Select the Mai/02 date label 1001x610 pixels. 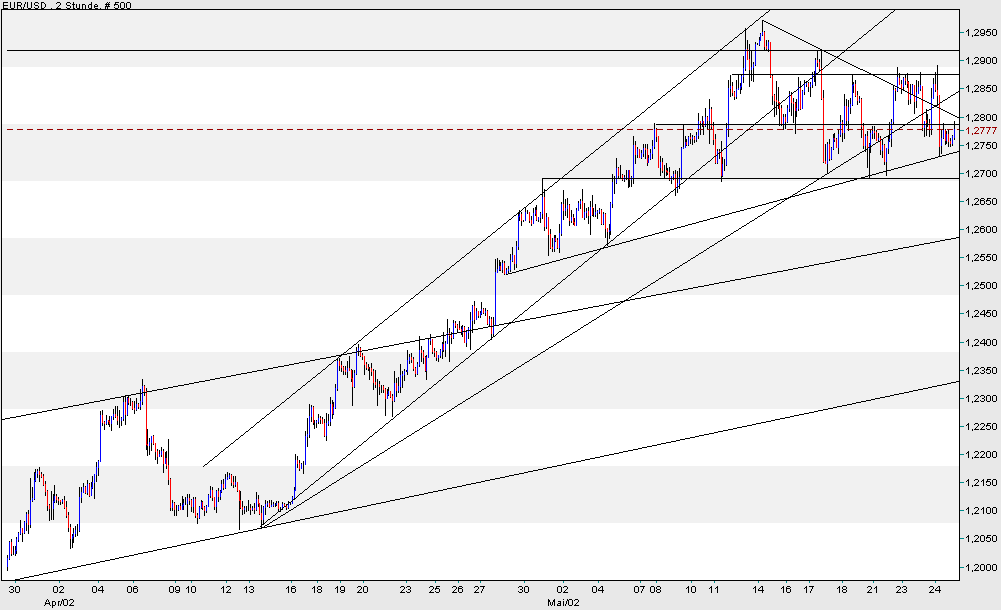coord(563,601)
